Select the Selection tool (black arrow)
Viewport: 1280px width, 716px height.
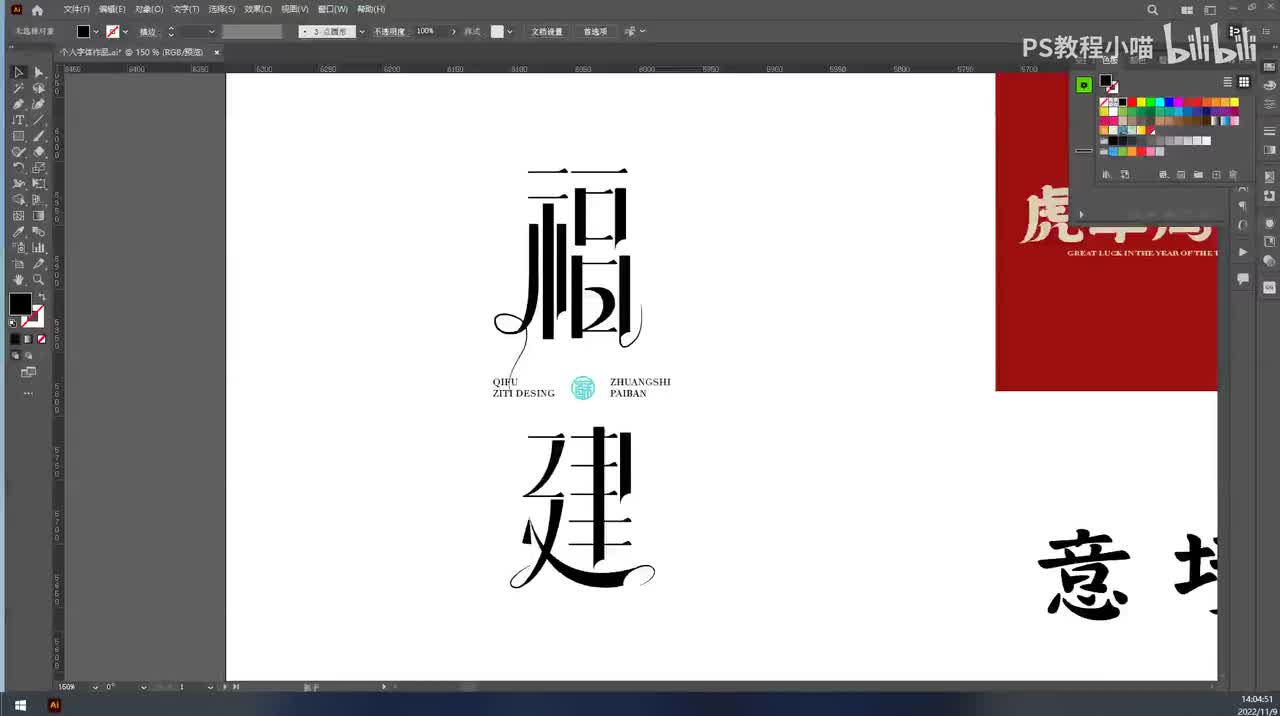[x=18, y=72]
